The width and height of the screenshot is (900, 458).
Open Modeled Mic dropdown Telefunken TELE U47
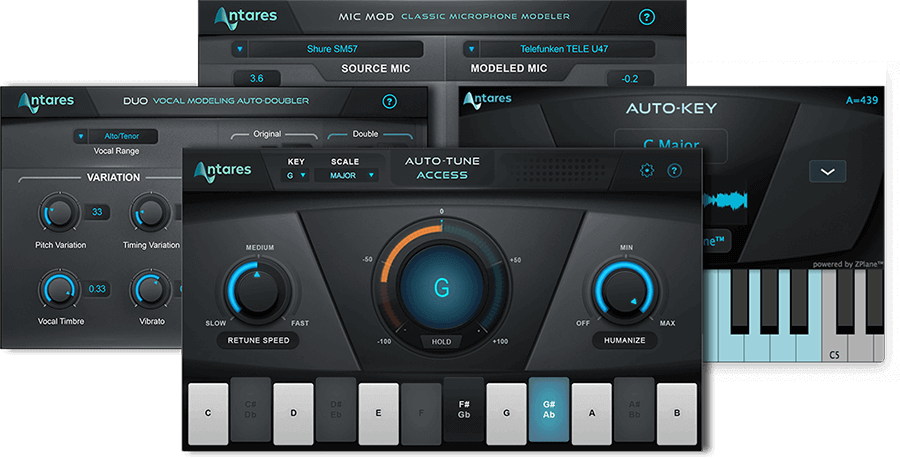click(559, 49)
